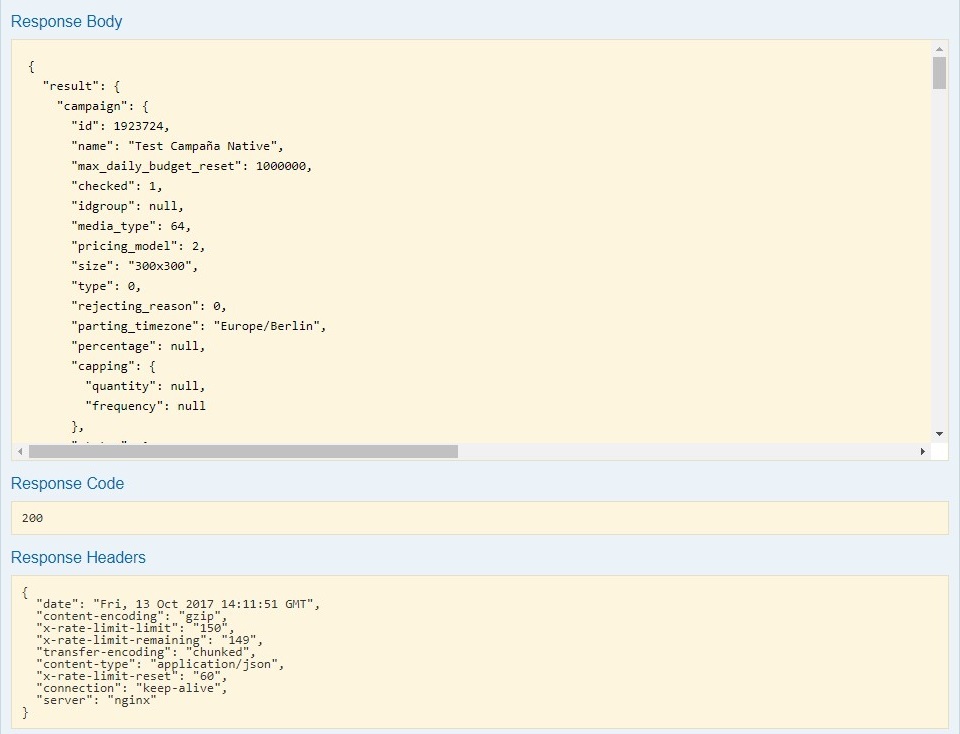Viewport: 960px width, 734px height.
Task: Click the Response Body heading
Action: [66, 21]
